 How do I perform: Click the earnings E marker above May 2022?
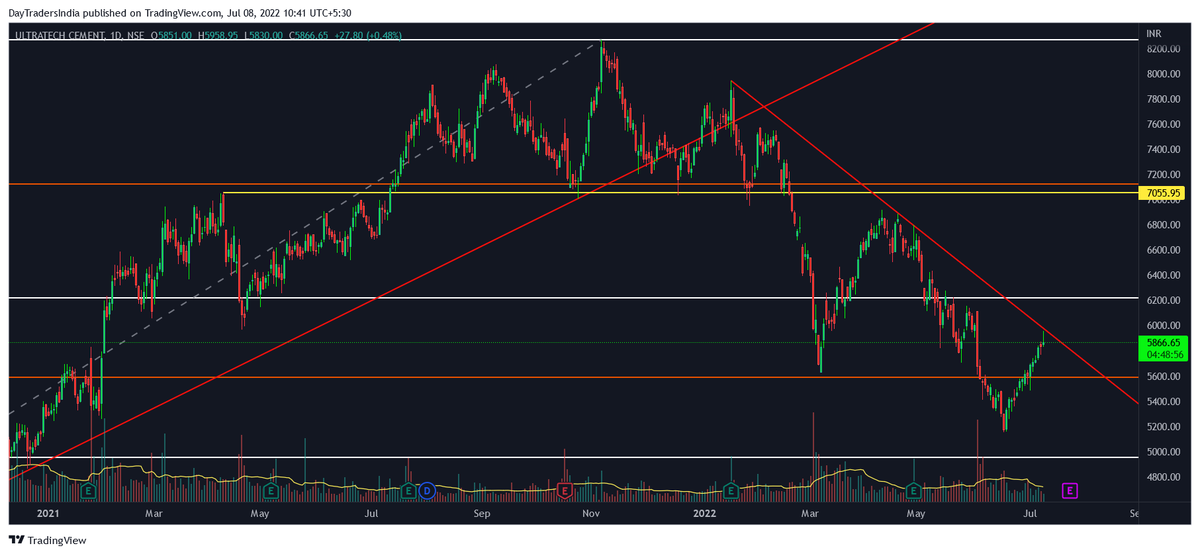point(914,490)
